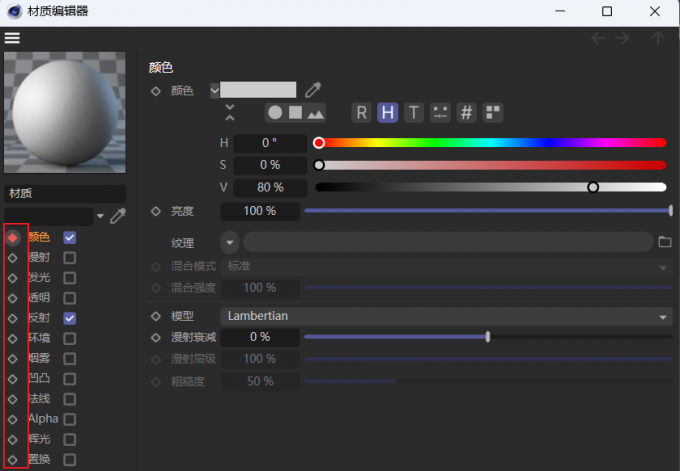Show hexadecimal mode with # icon
680x471 pixels.
point(467,113)
